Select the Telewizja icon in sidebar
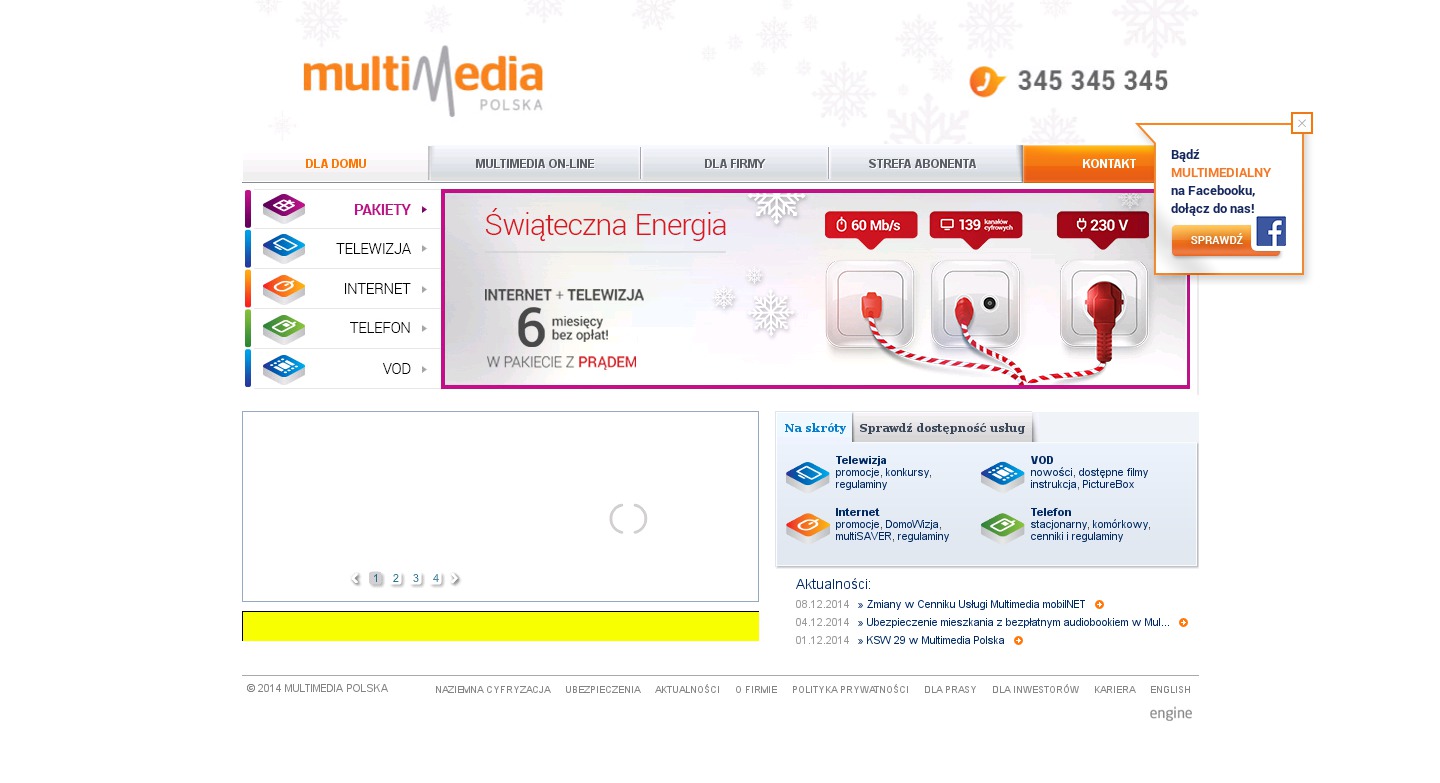Viewport: 1440px width, 783px height. click(284, 248)
